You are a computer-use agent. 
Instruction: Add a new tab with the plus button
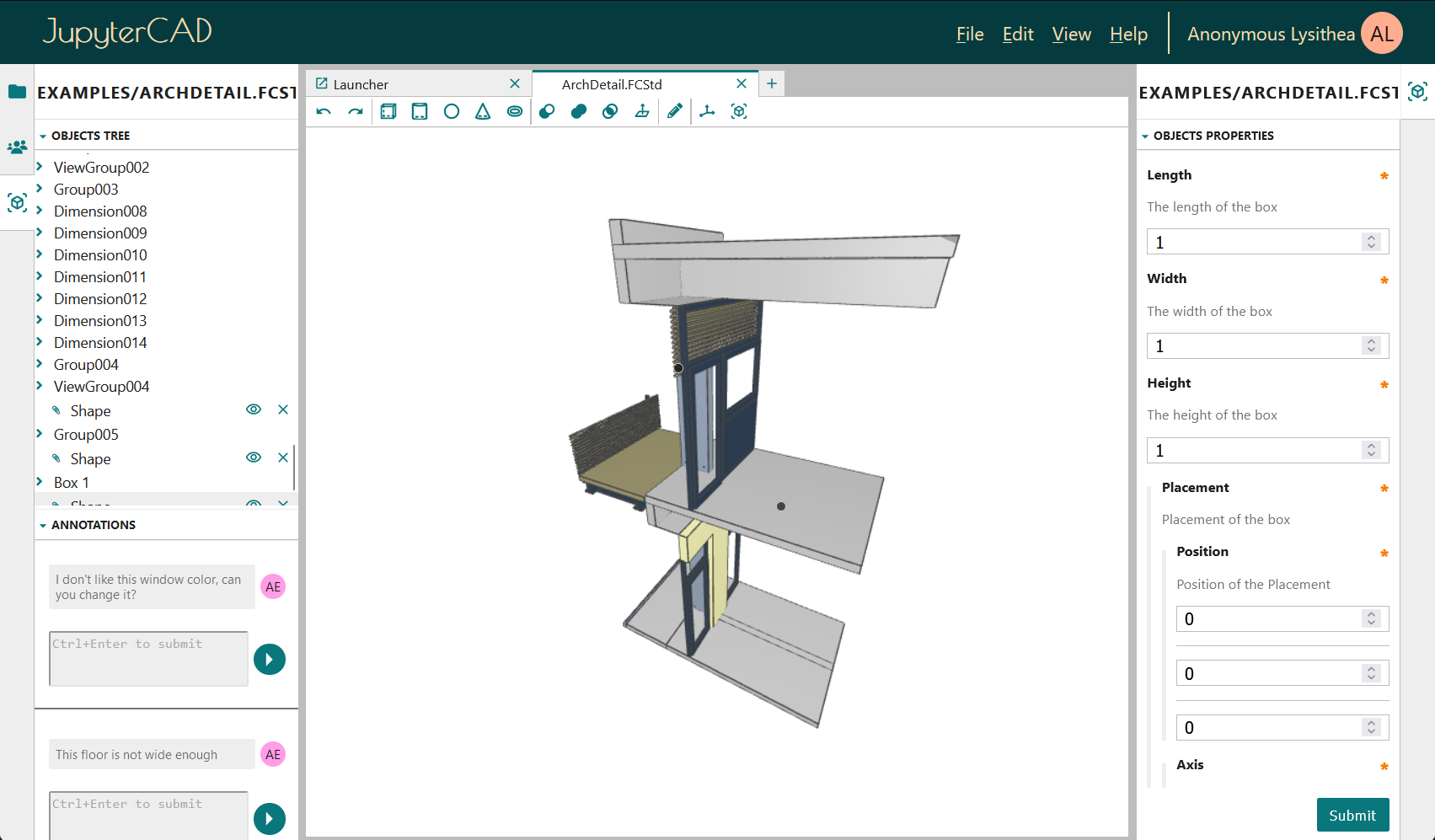click(x=772, y=83)
